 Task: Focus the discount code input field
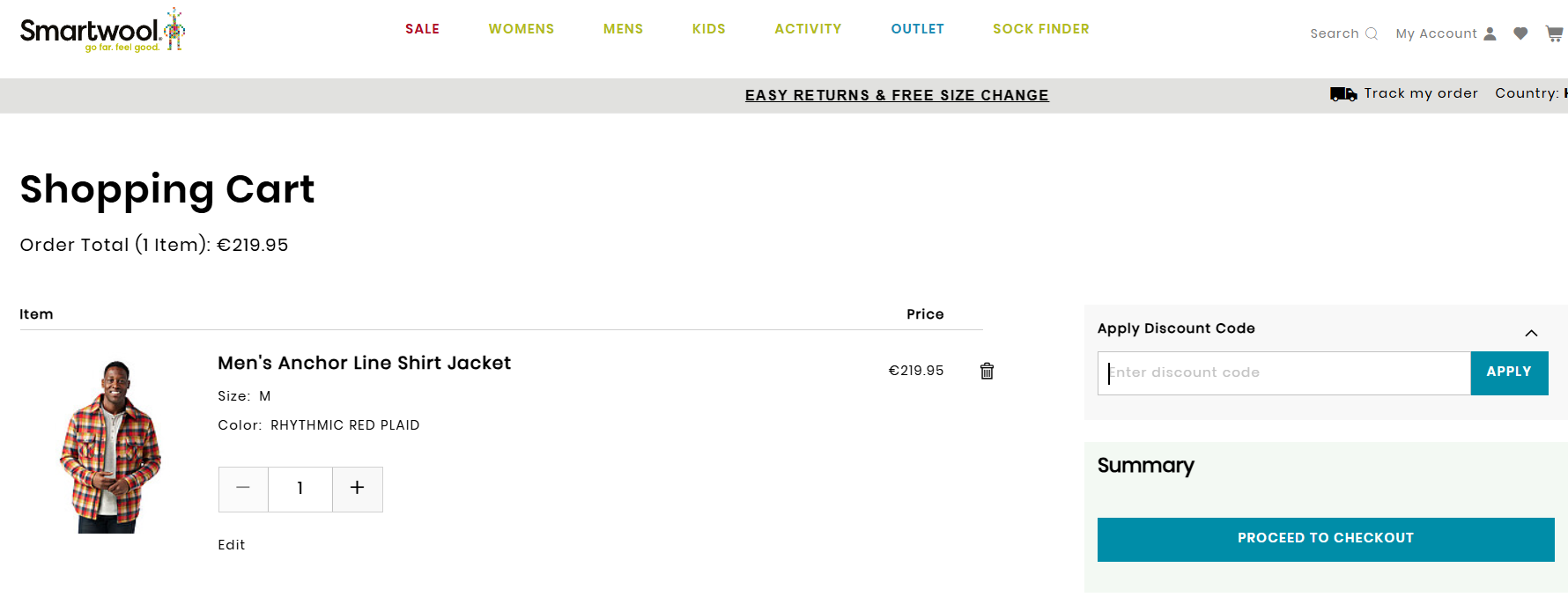pyautogui.click(x=1283, y=373)
